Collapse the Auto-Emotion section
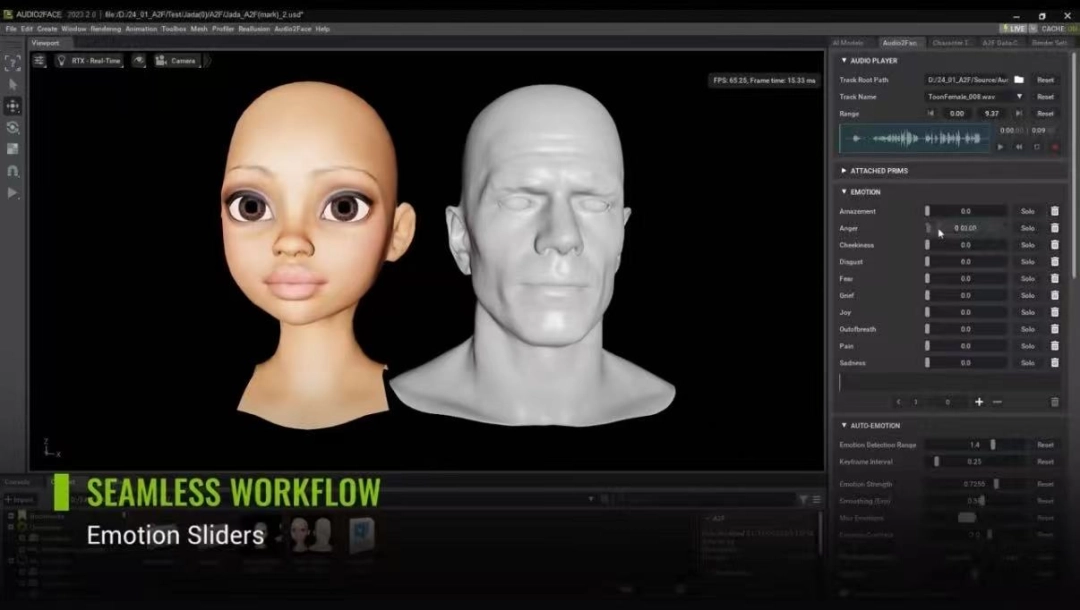The height and width of the screenshot is (610, 1080). pyautogui.click(x=844, y=425)
